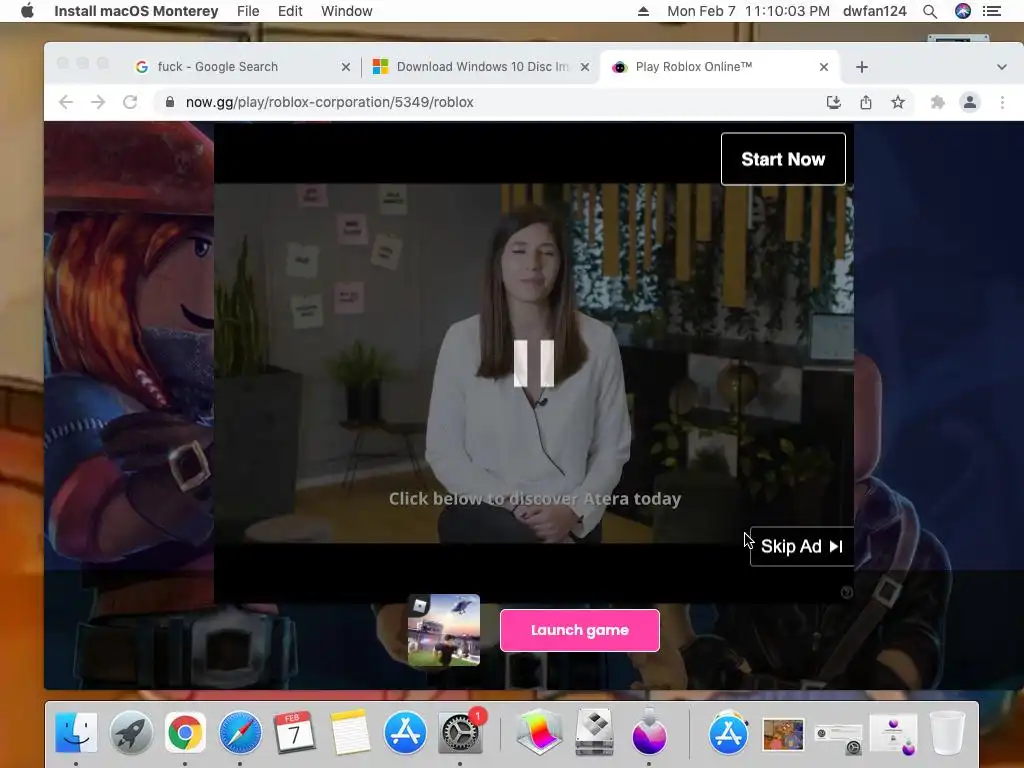Expand the tab search chevron
Viewport: 1024px width, 768px height.
coord(1001,67)
